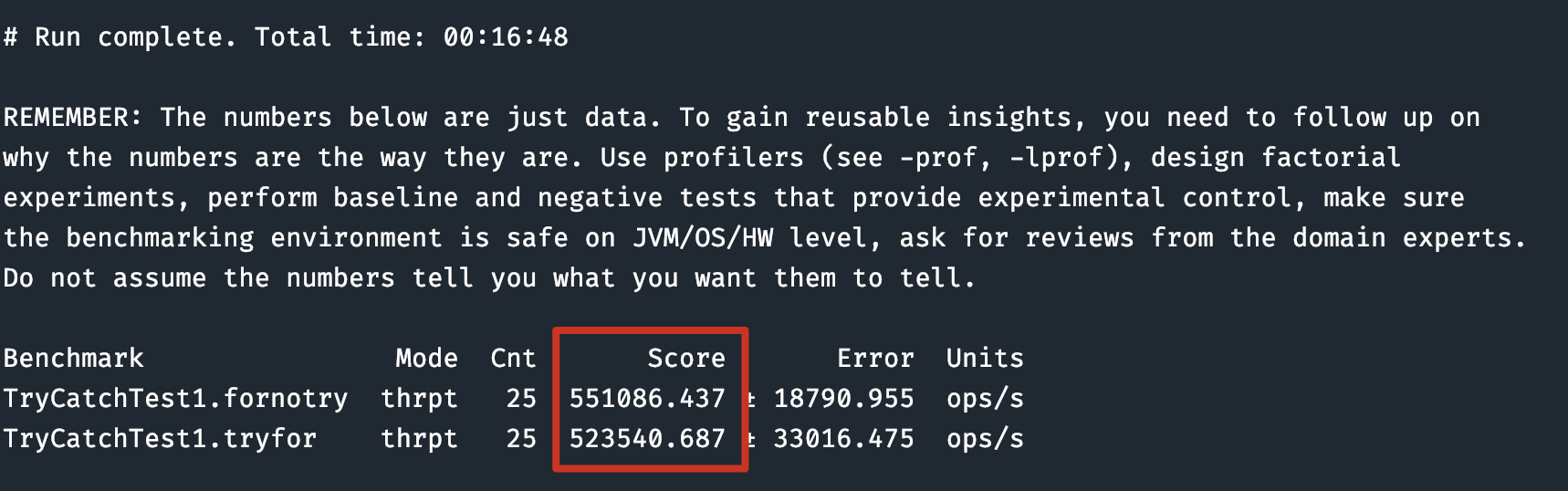This screenshot has width=1568, height=491.
Task: Click the Cnt column header
Action: click(513, 359)
